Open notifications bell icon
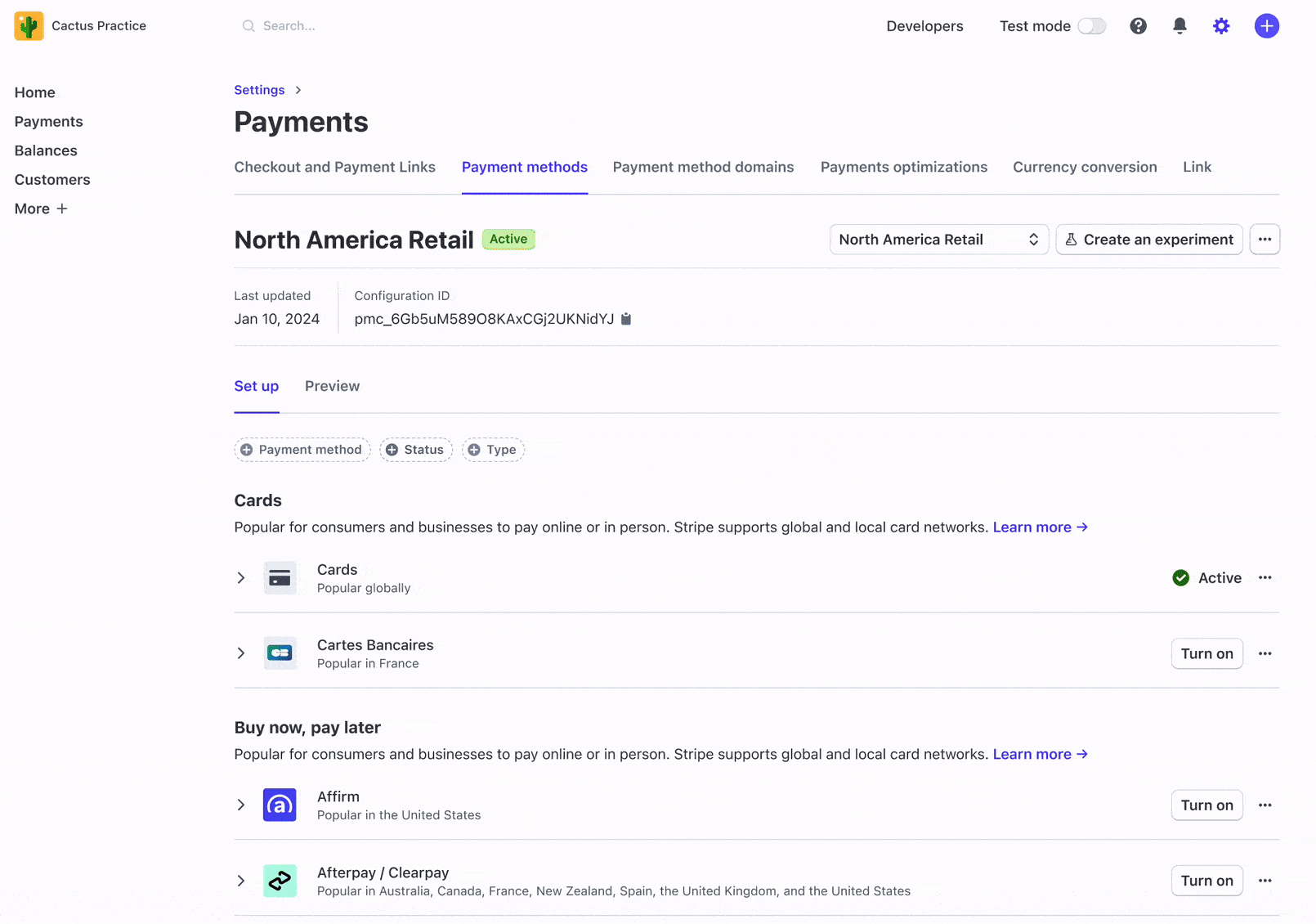1316x924 pixels. pos(1179,26)
